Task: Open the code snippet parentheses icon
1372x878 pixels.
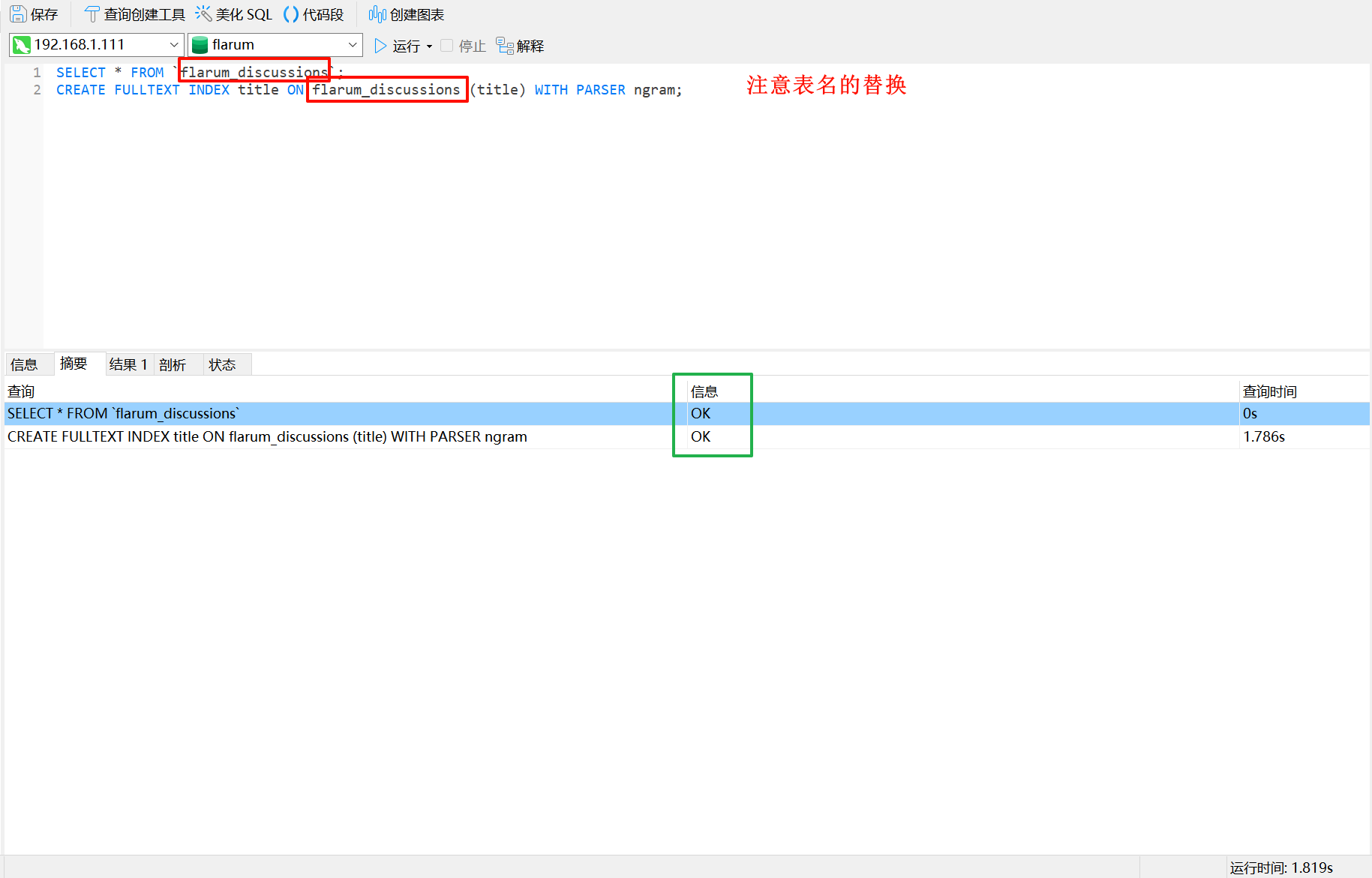Action: (290, 14)
